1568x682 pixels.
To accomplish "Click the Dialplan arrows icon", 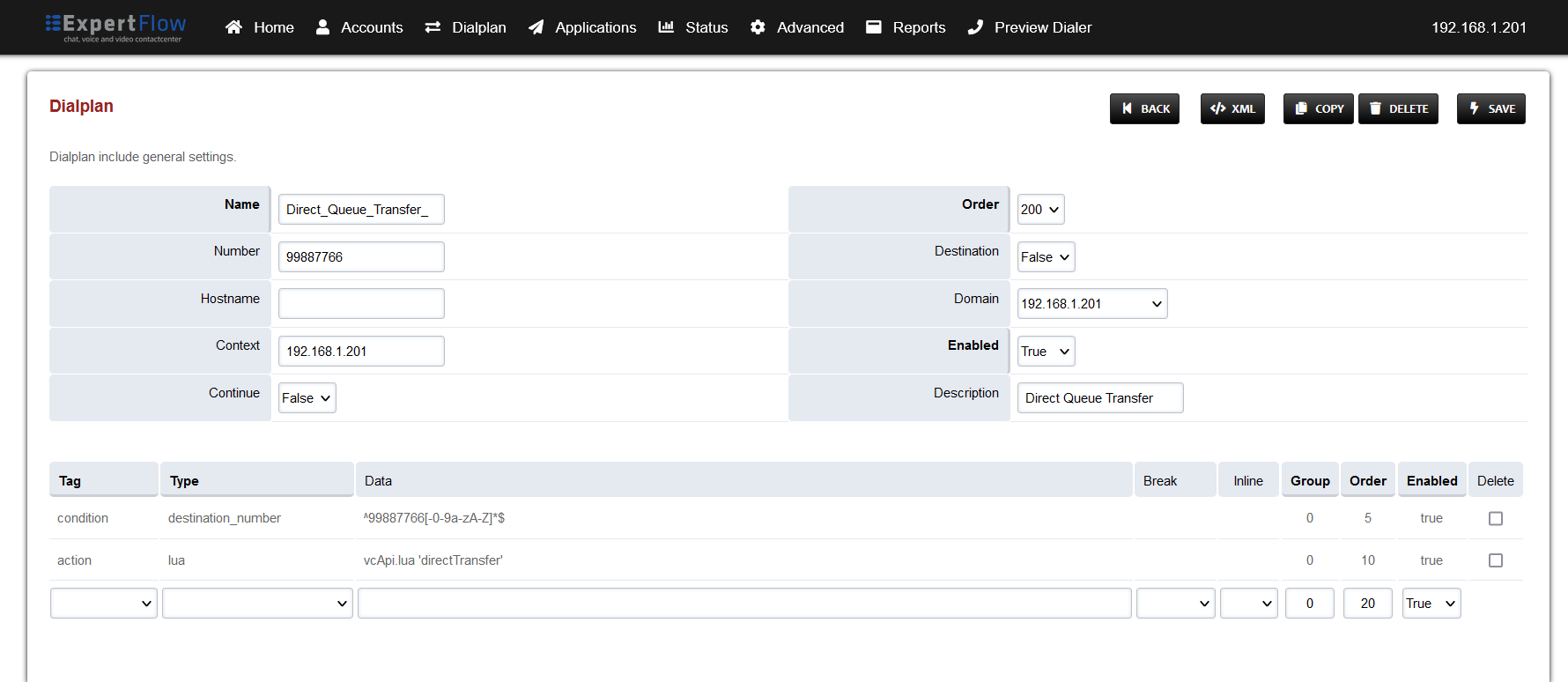I will [433, 27].
